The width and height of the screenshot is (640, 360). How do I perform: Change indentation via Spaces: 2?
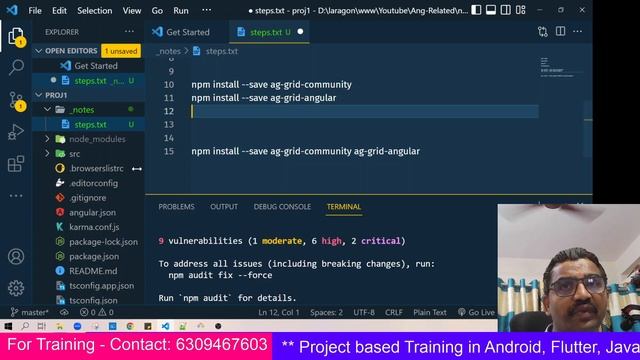pos(326,313)
